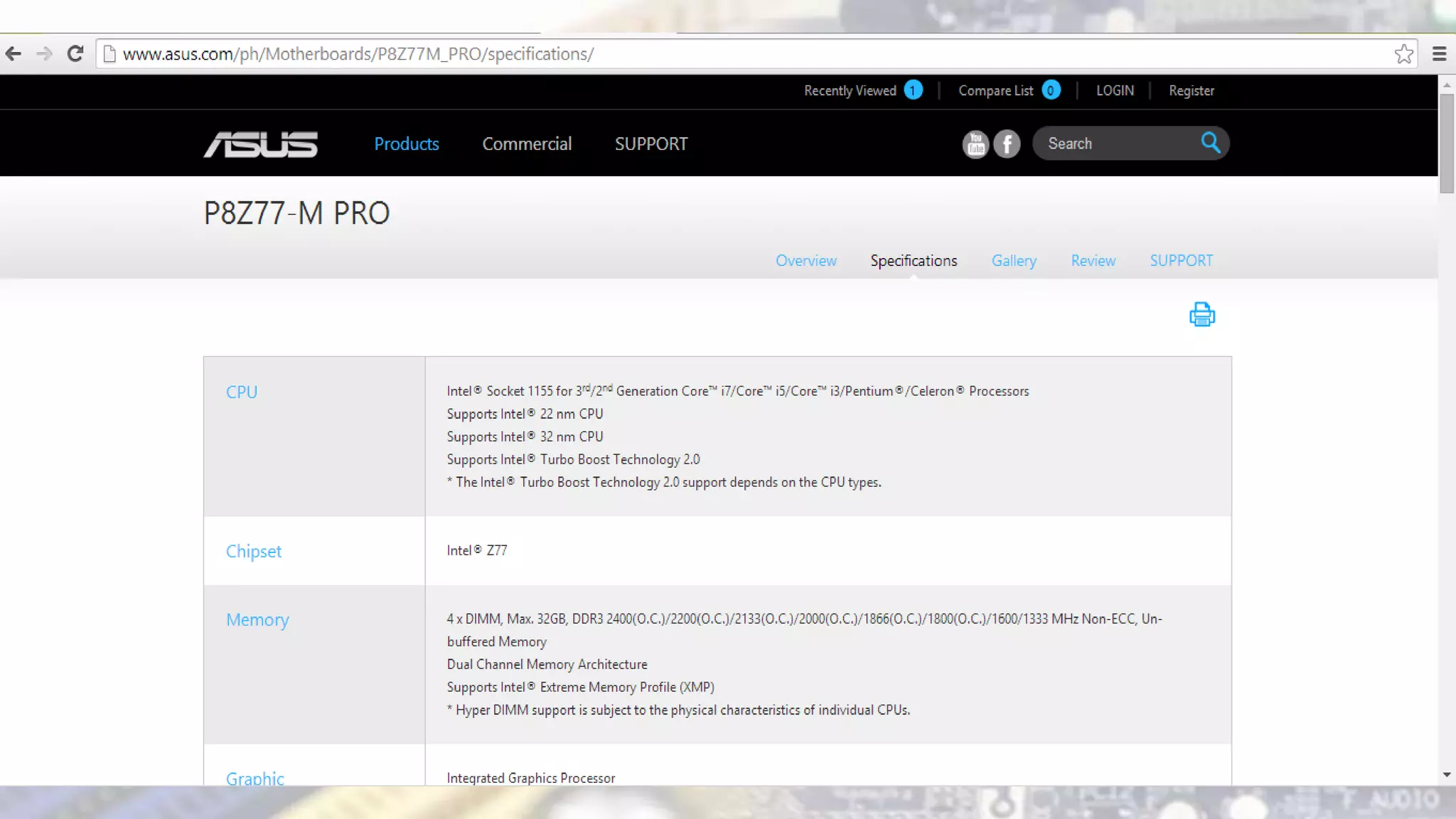Click the CPU spec heading
The height and width of the screenshot is (819, 1456).
coord(242,392)
